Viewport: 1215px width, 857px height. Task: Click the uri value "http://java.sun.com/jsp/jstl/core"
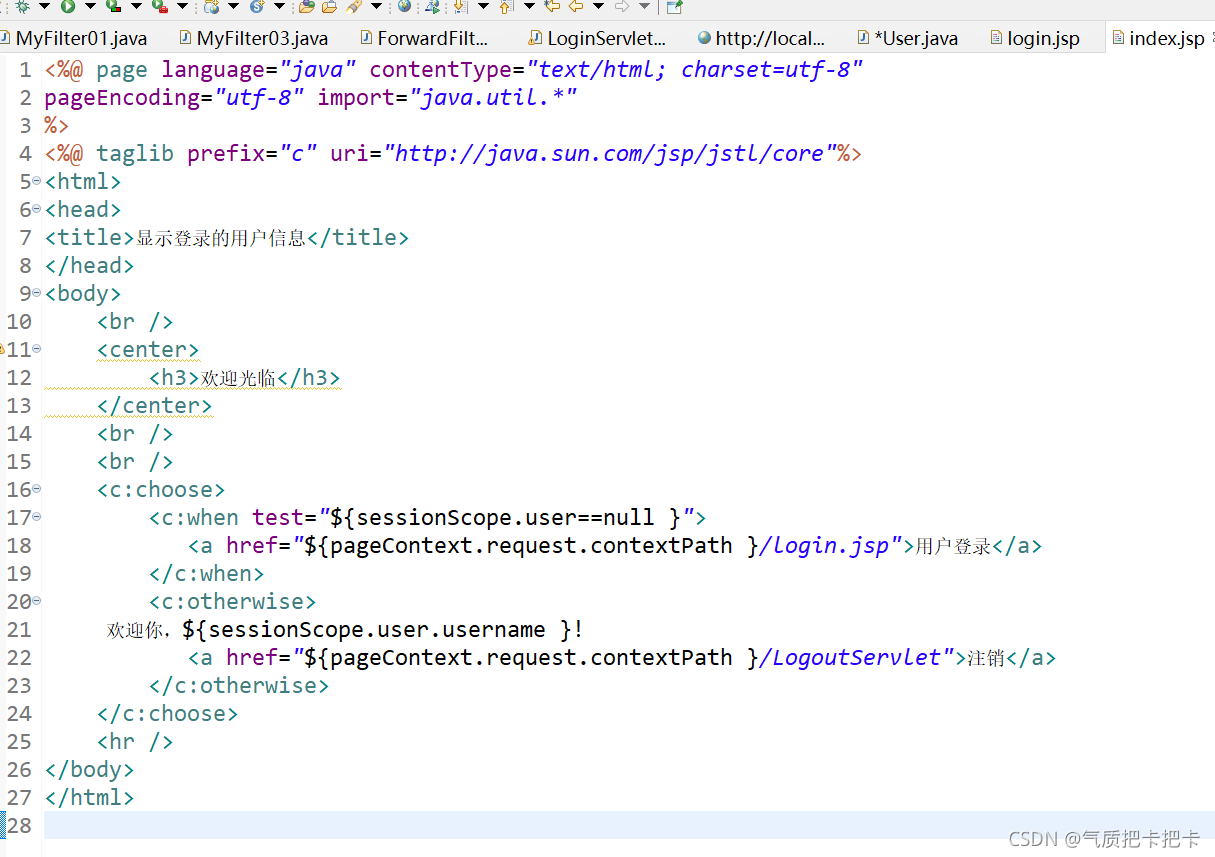610,153
